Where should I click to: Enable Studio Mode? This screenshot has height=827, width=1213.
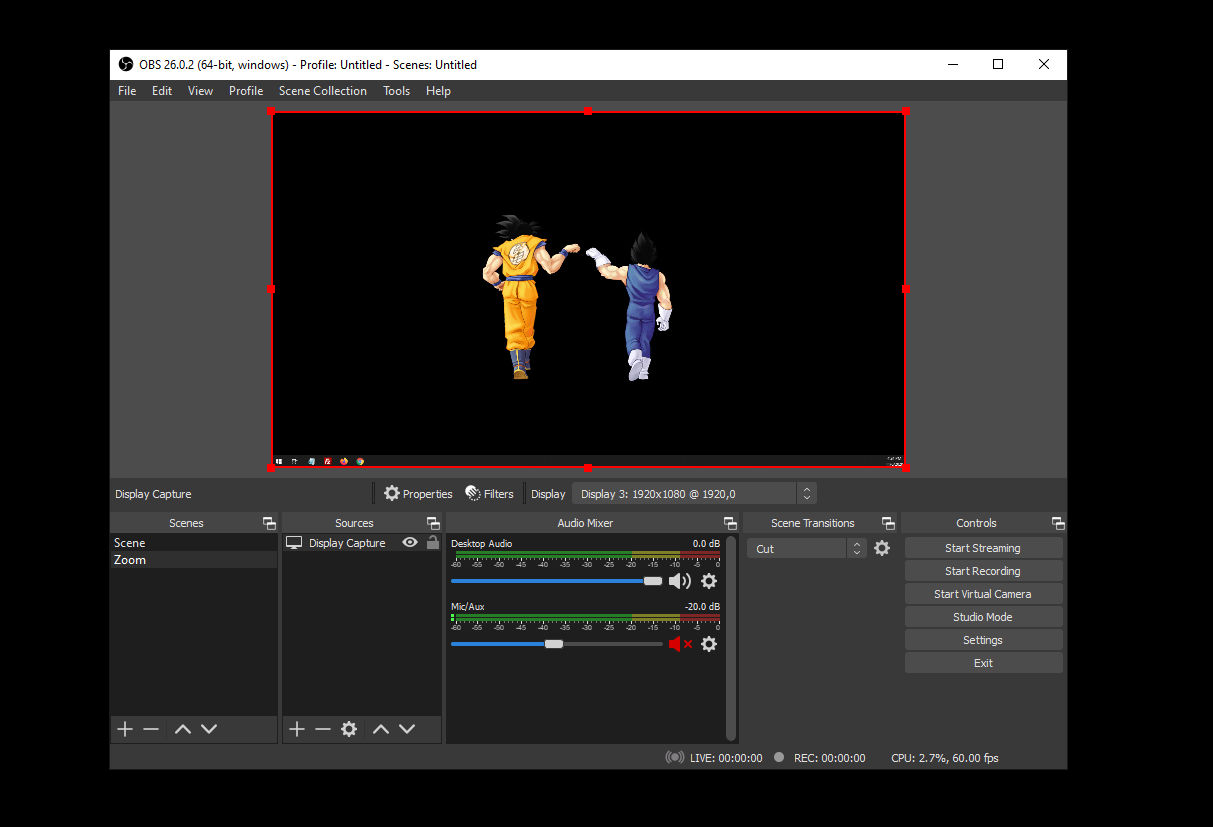983,616
